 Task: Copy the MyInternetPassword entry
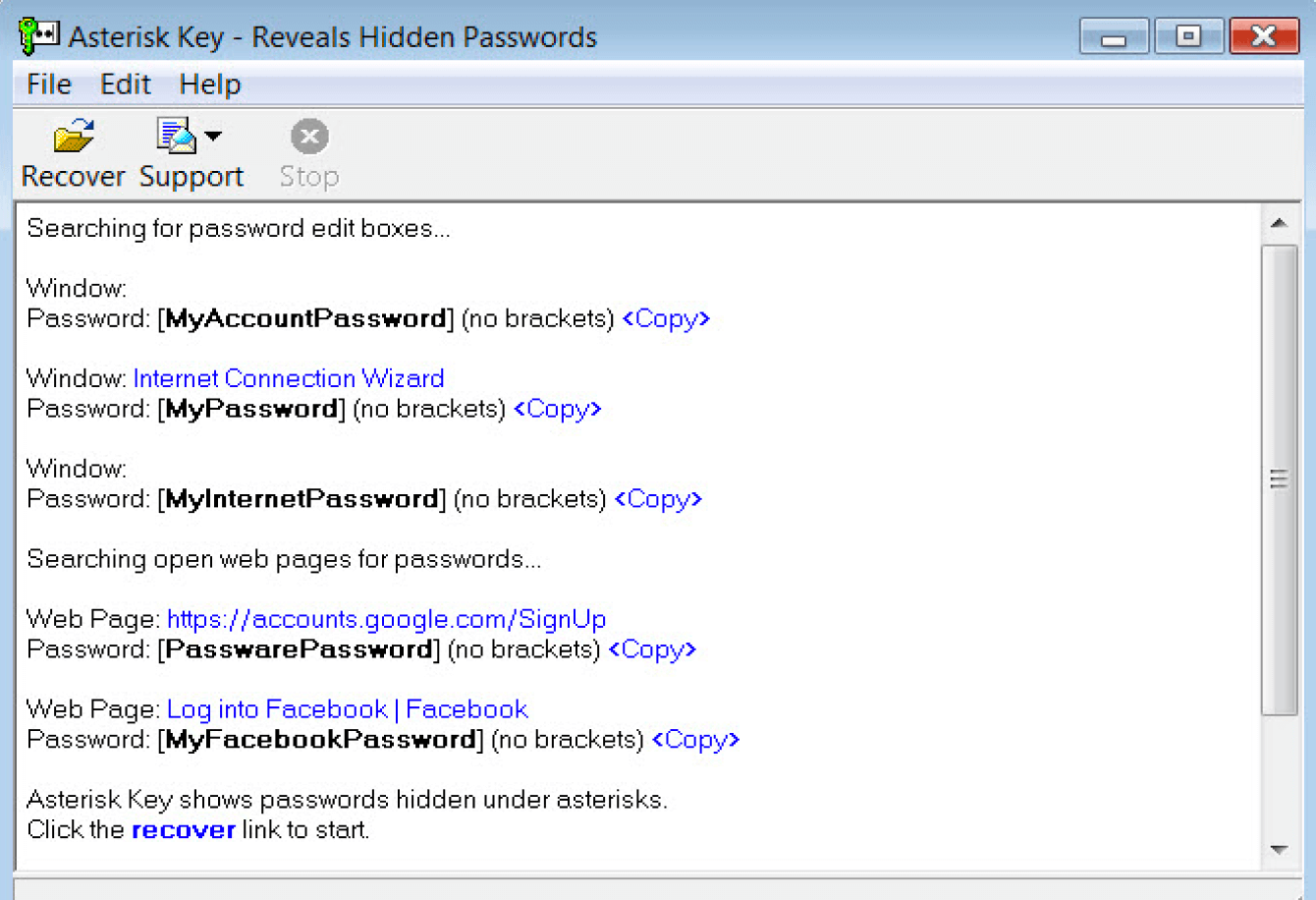click(658, 499)
